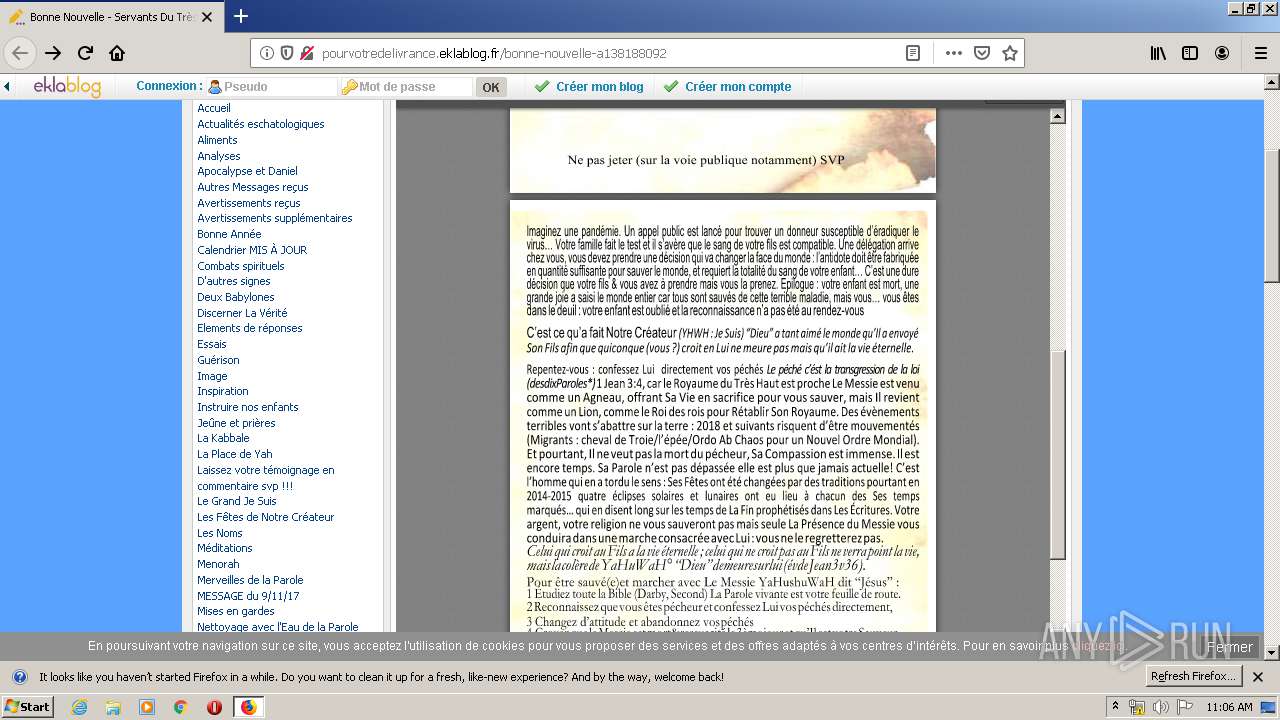Image resolution: width=1280 pixels, height=720 pixels.
Task: Open Avertissements supplémentaires category
Action: tap(275, 218)
